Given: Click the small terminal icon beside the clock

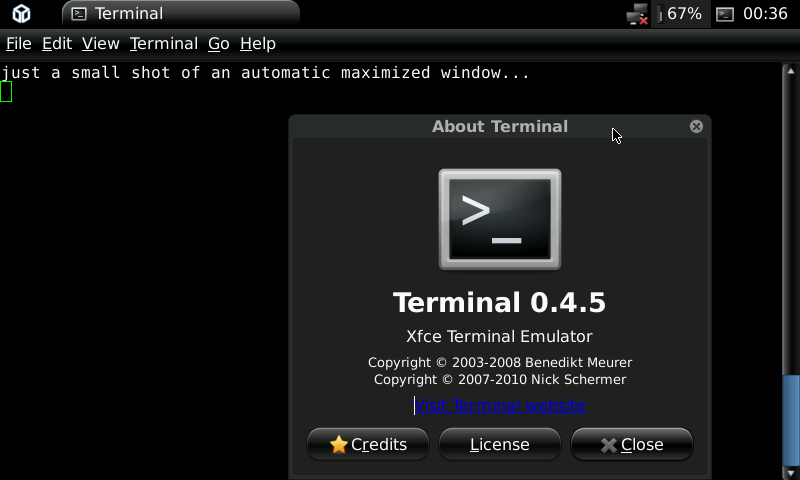Looking at the screenshot, I should pos(725,14).
